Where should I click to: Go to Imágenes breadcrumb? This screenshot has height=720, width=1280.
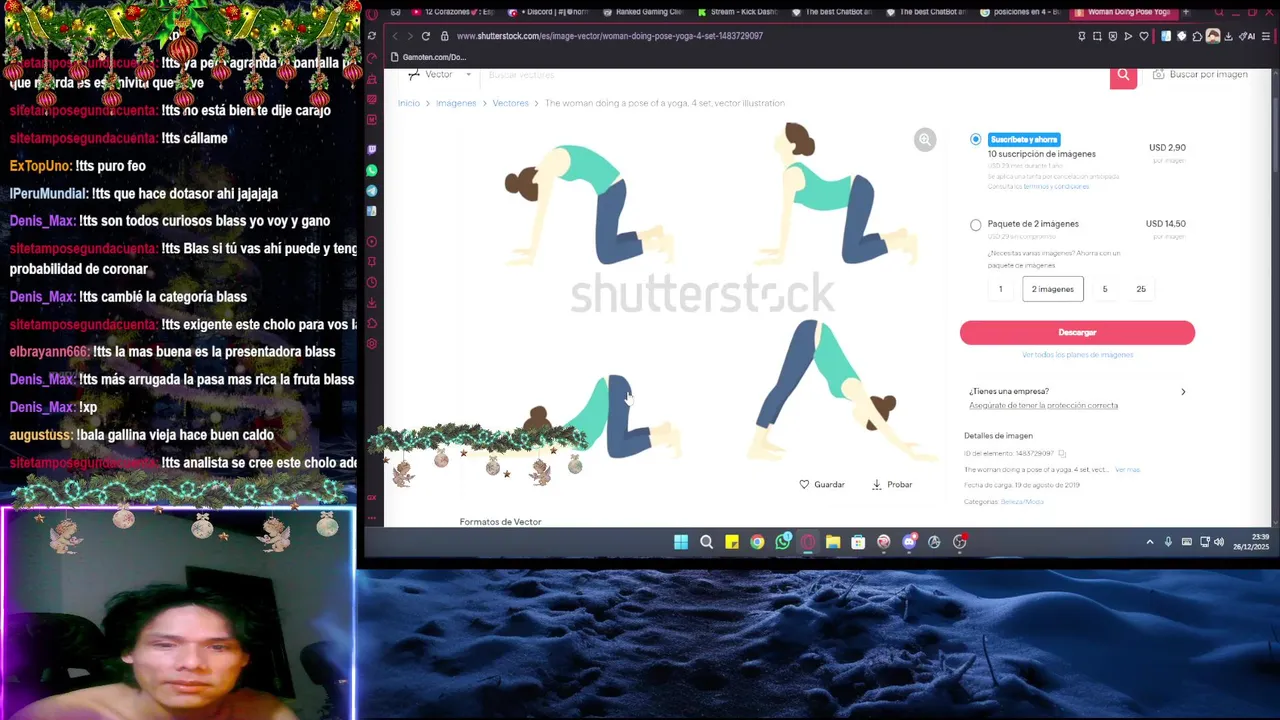(x=456, y=103)
